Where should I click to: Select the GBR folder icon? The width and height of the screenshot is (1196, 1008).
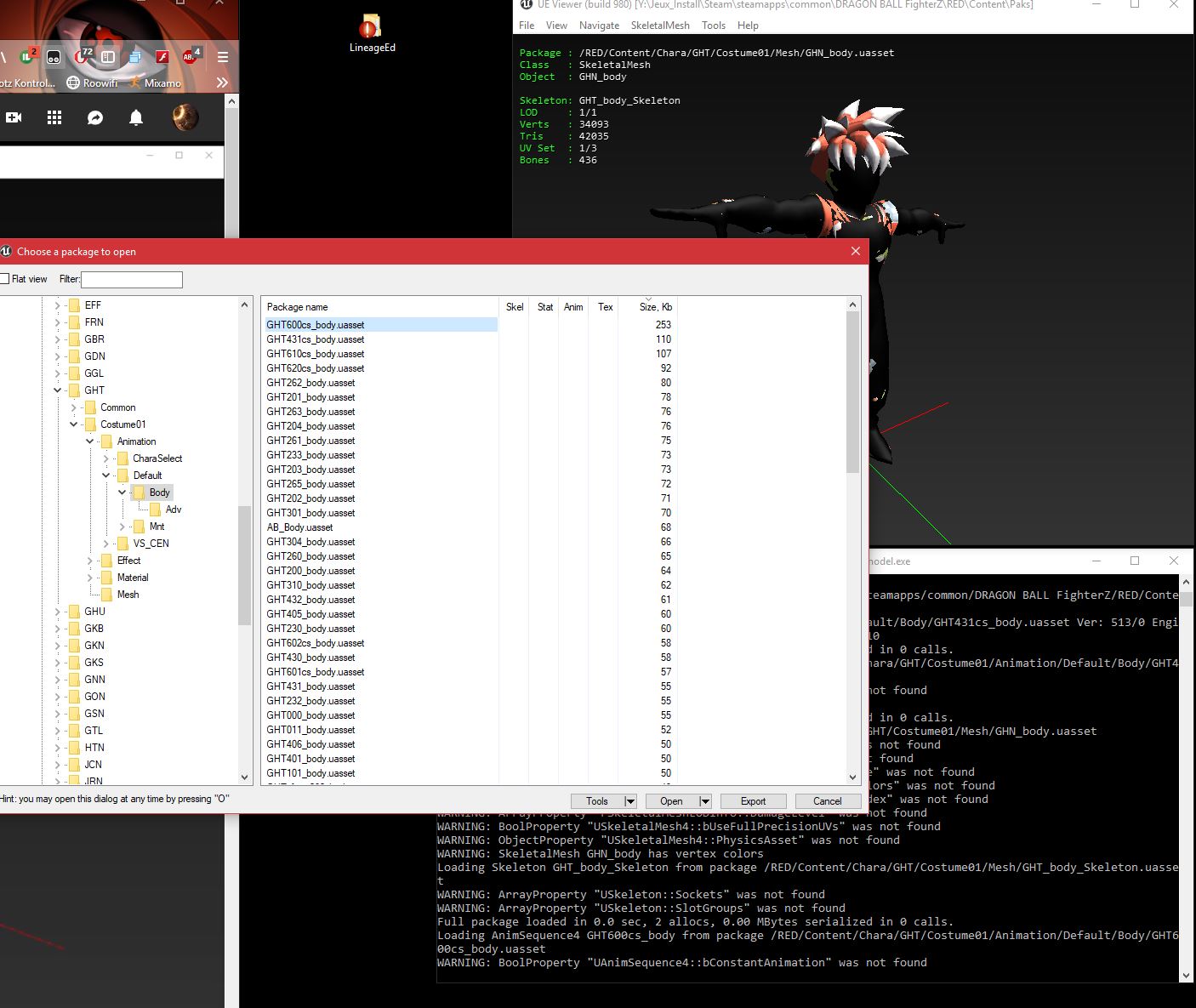click(75, 339)
